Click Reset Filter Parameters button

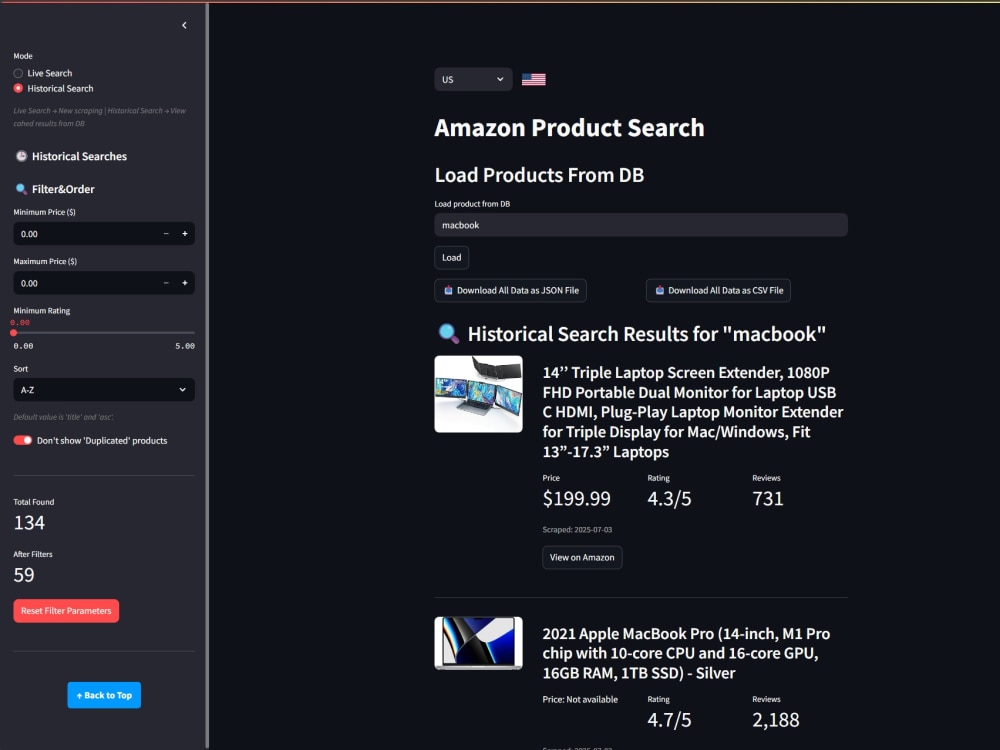pyautogui.click(x=66, y=611)
